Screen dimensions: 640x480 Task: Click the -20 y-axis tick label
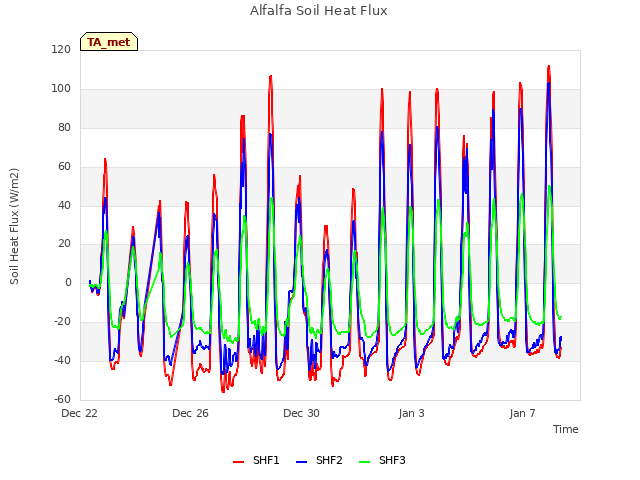(62, 322)
